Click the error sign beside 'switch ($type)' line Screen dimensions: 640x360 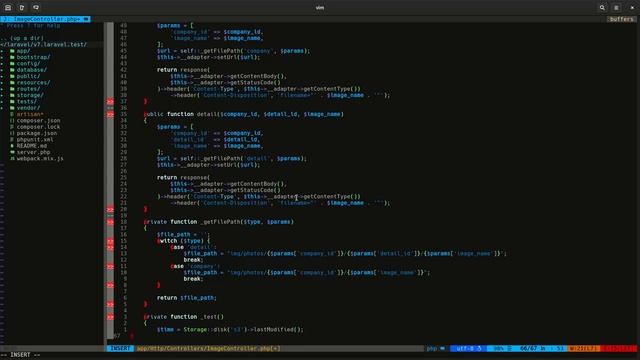coord(110,241)
